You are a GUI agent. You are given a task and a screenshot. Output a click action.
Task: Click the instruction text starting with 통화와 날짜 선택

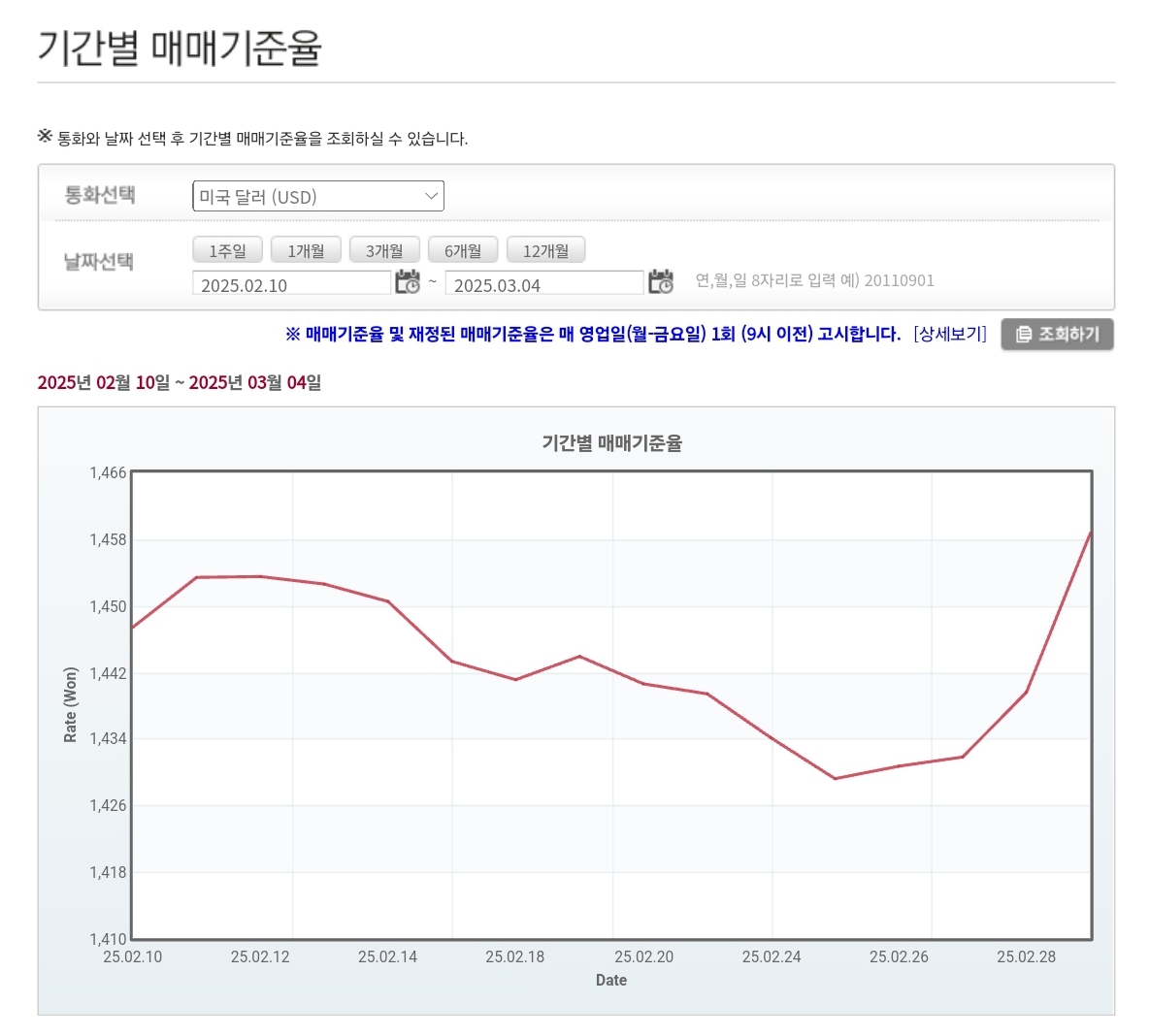(x=263, y=139)
